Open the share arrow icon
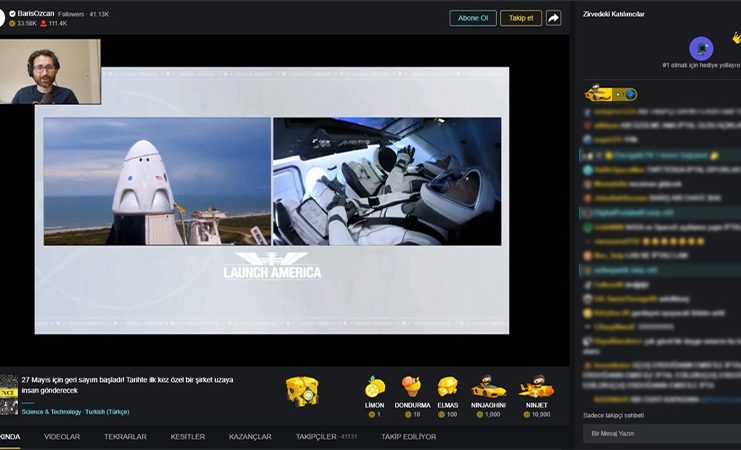Image resolution: width=741 pixels, height=450 pixels. [x=553, y=18]
